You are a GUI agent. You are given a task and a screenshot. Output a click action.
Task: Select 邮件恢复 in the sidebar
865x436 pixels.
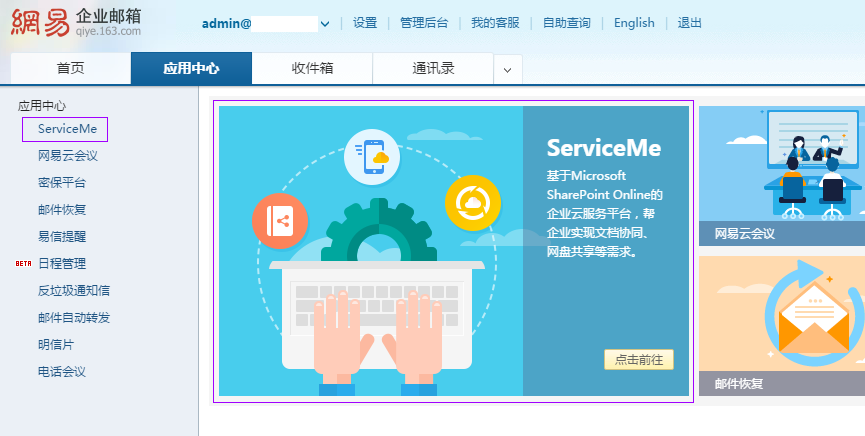coord(62,210)
